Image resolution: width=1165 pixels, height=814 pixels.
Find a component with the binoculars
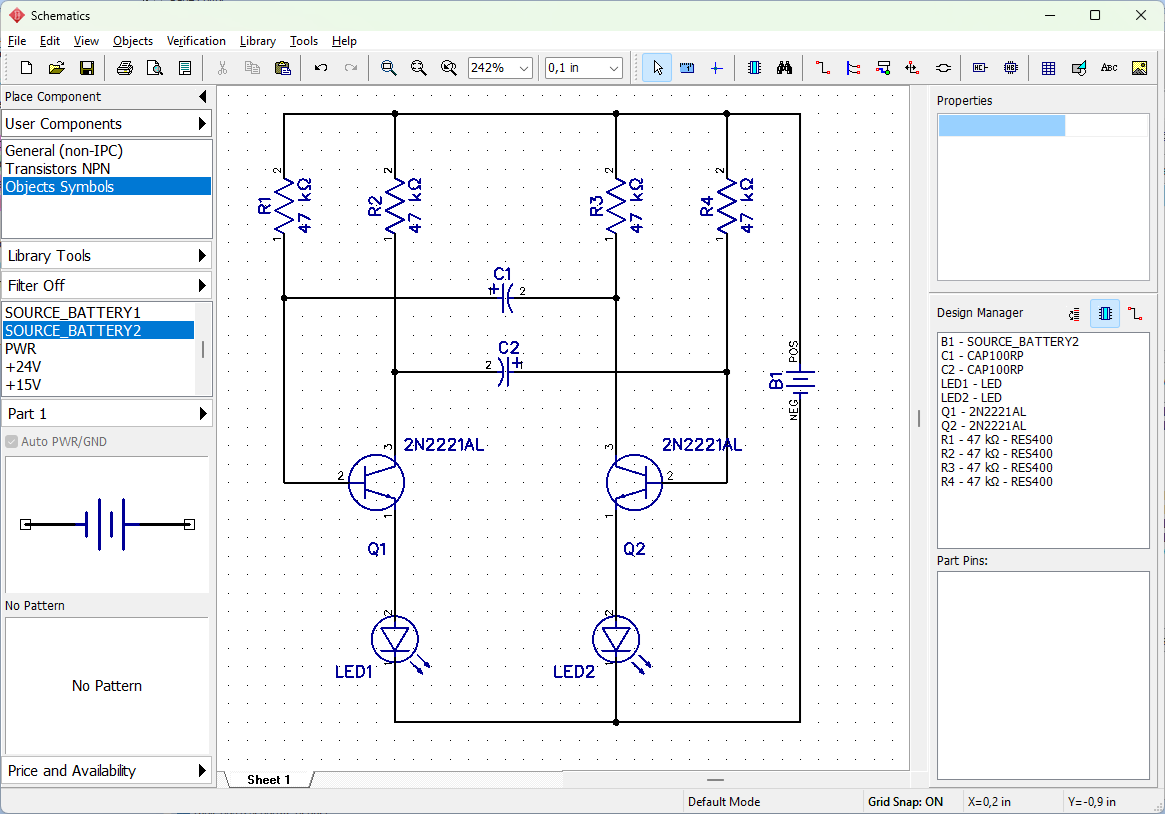point(785,68)
